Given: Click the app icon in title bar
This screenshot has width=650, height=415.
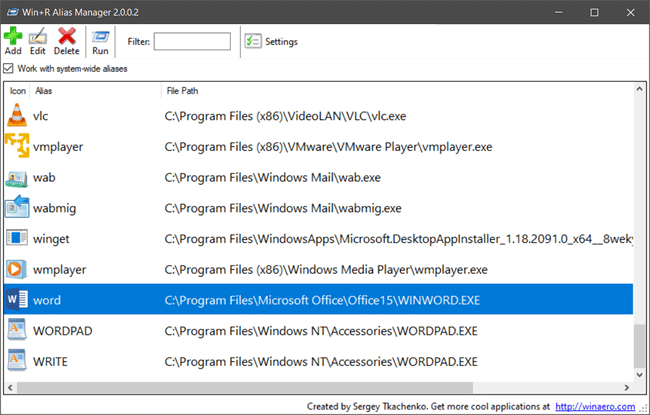Looking at the screenshot, I should coord(12,12).
